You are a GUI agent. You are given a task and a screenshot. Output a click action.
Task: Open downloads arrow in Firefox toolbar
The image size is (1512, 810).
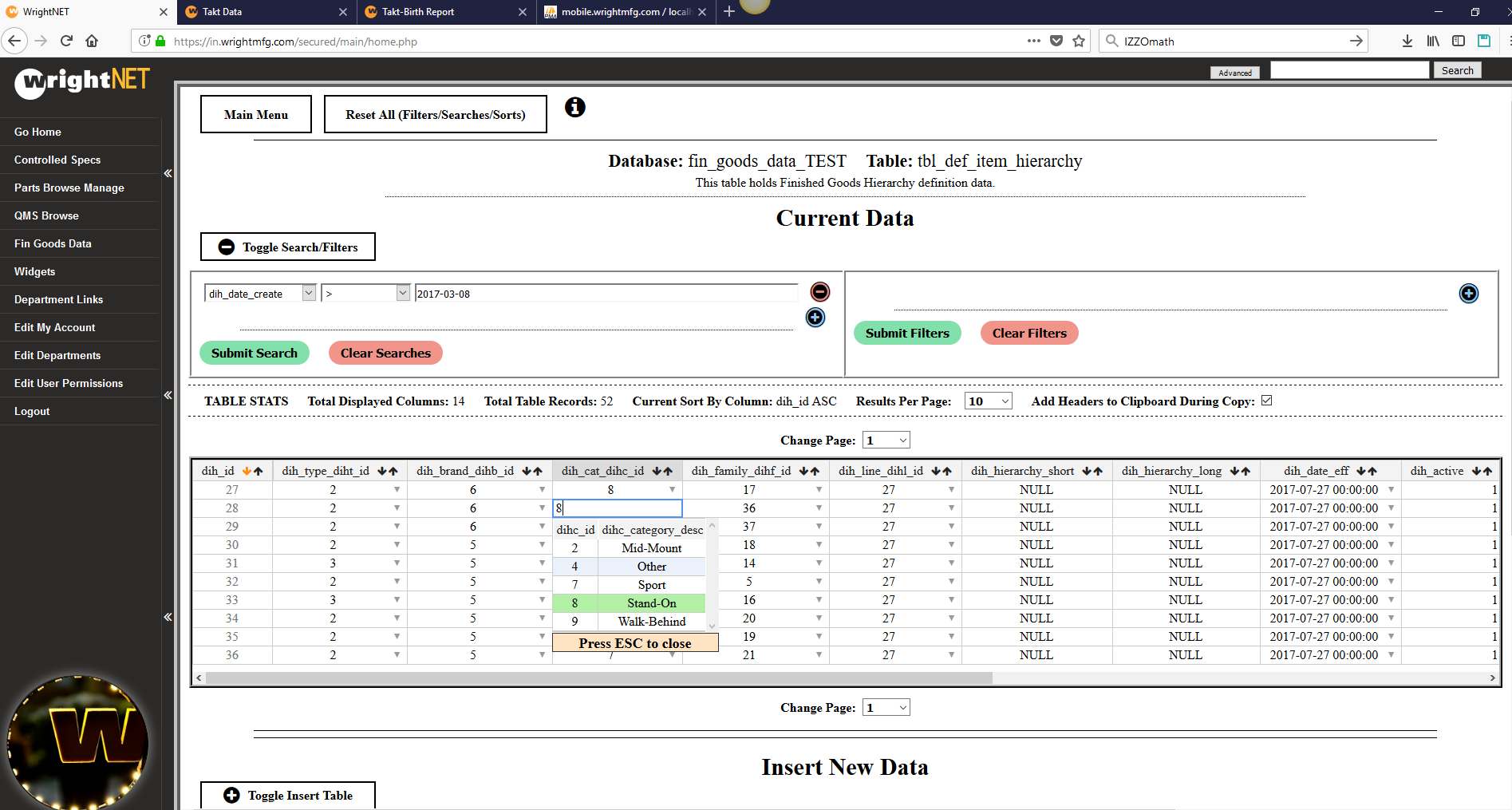pyautogui.click(x=1407, y=41)
